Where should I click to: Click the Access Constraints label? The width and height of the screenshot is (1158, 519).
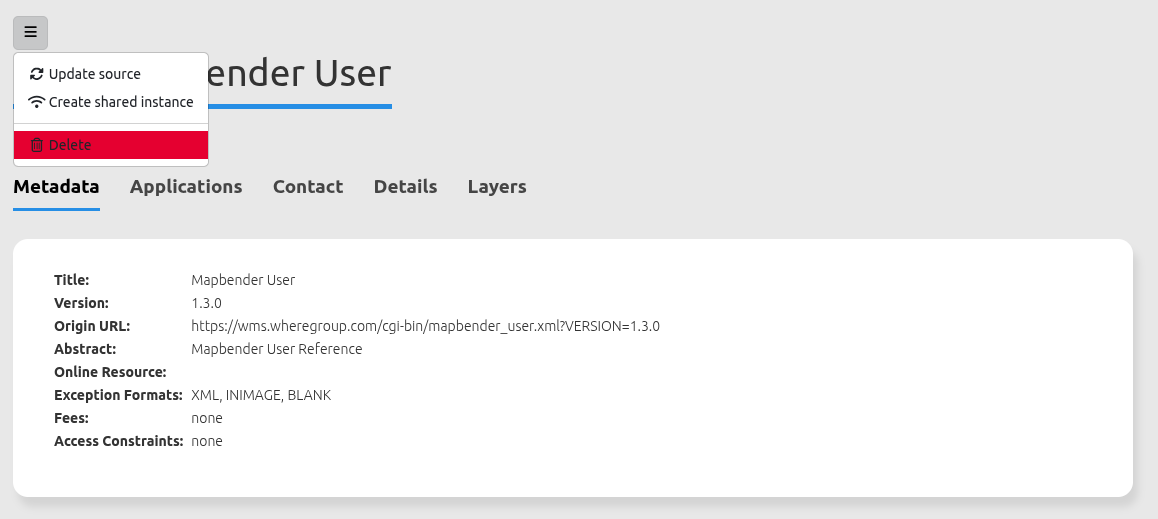tap(118, 441)
